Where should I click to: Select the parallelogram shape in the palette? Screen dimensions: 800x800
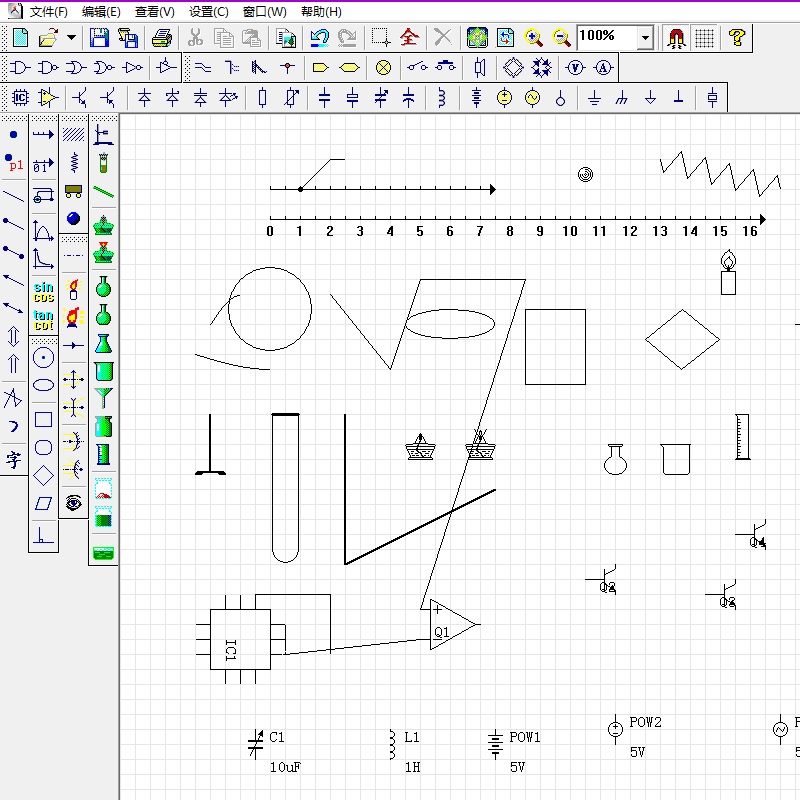click(43, 504)
